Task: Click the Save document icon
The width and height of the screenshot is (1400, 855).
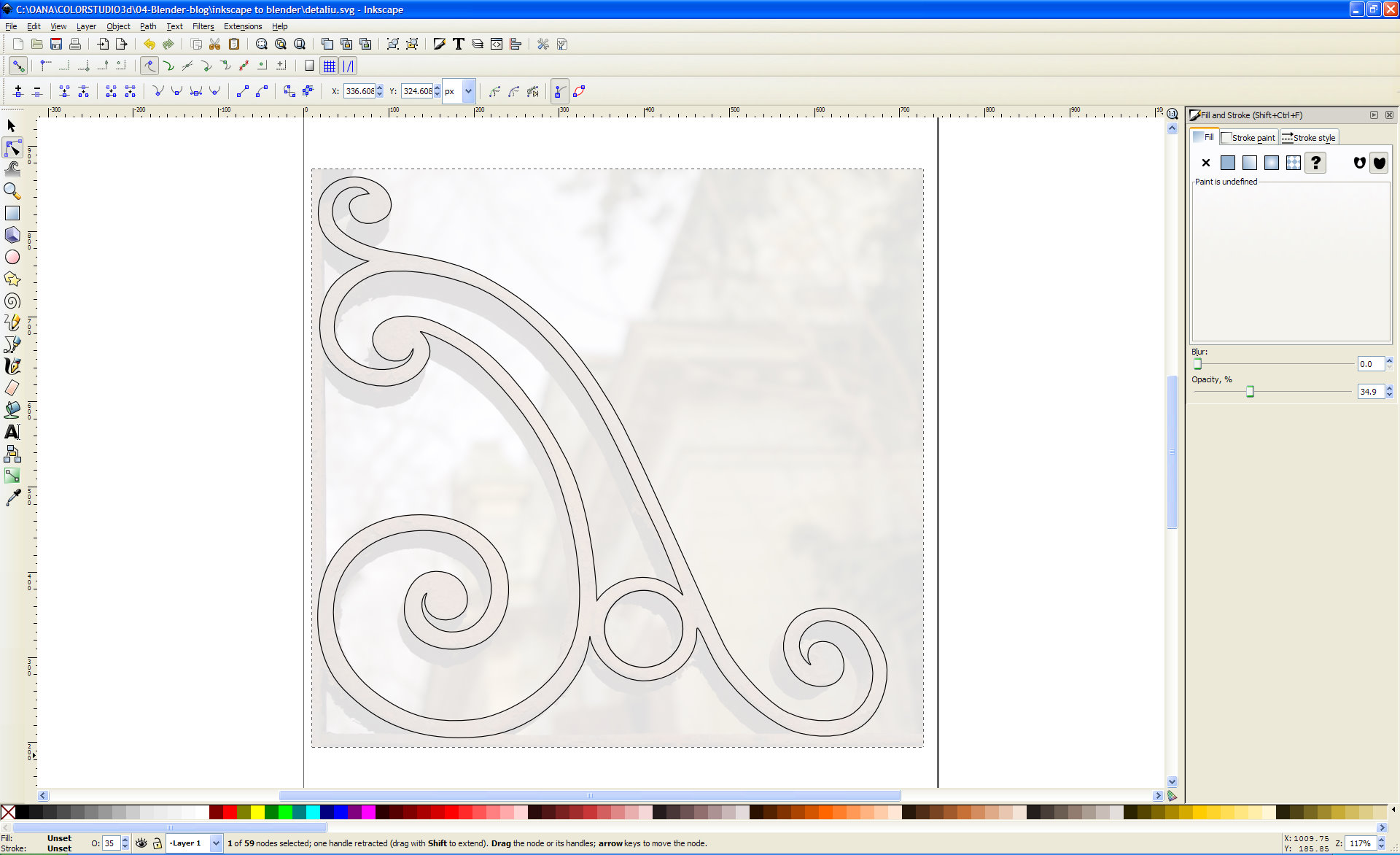Action: (56, 44)
